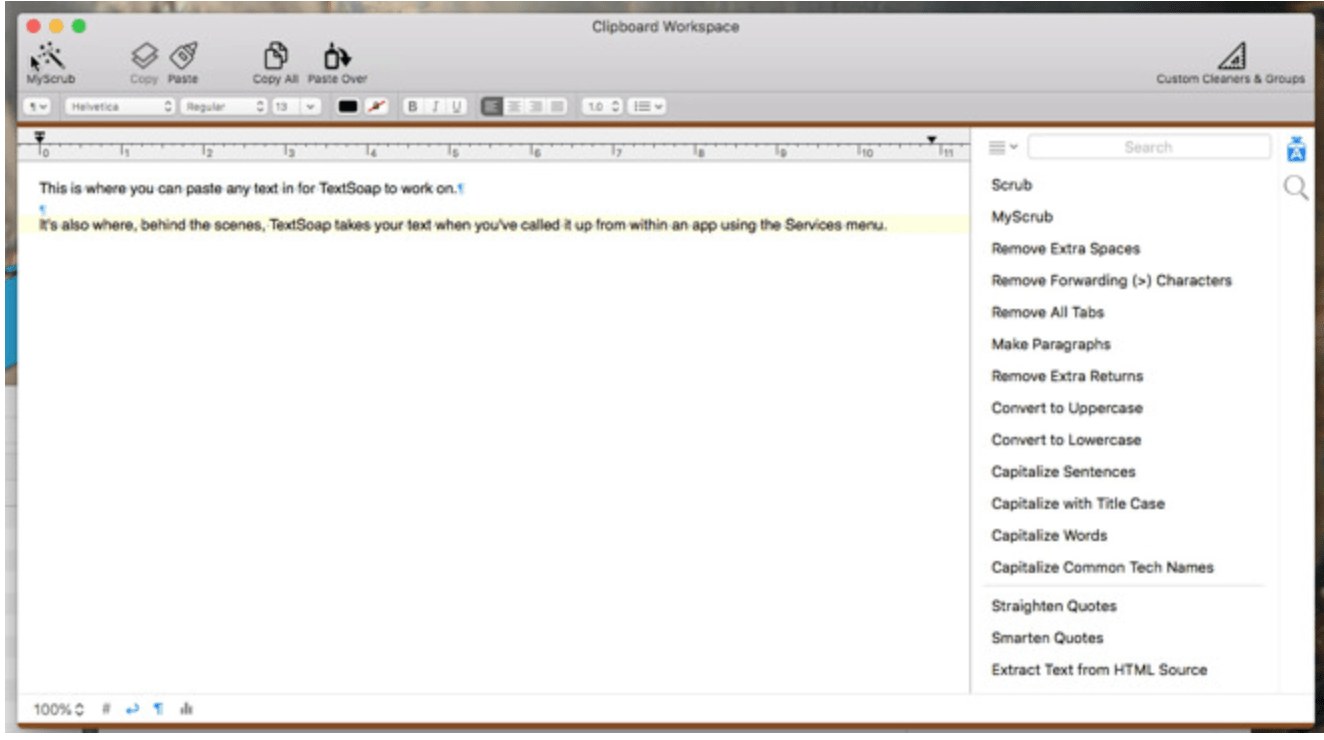This screenshot has height=740, width=1324.
Task: Click Extract Text from HTML Source
Action: point(1098,670)
